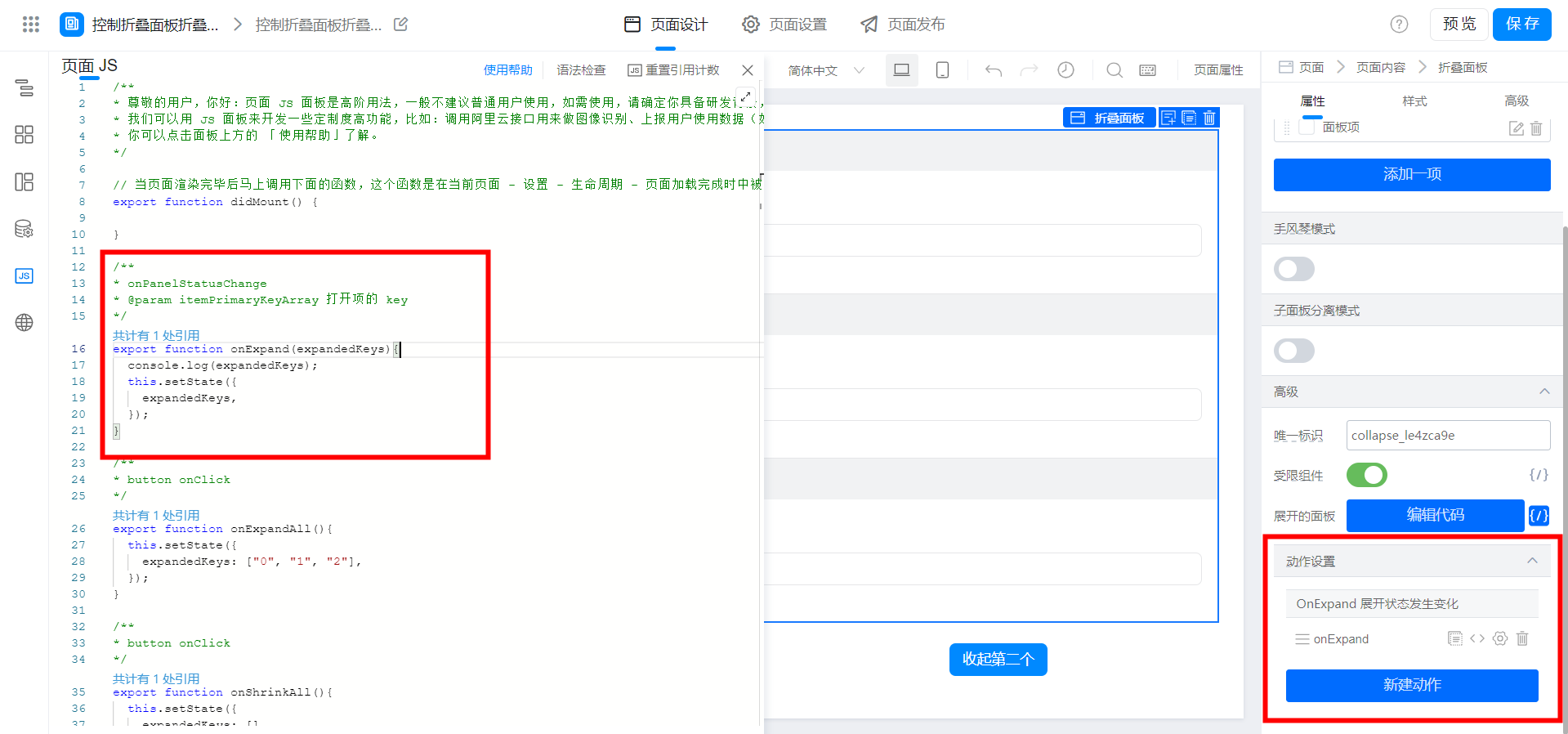
Task: Select the 属性 tab
Action: pos(1312,101)
